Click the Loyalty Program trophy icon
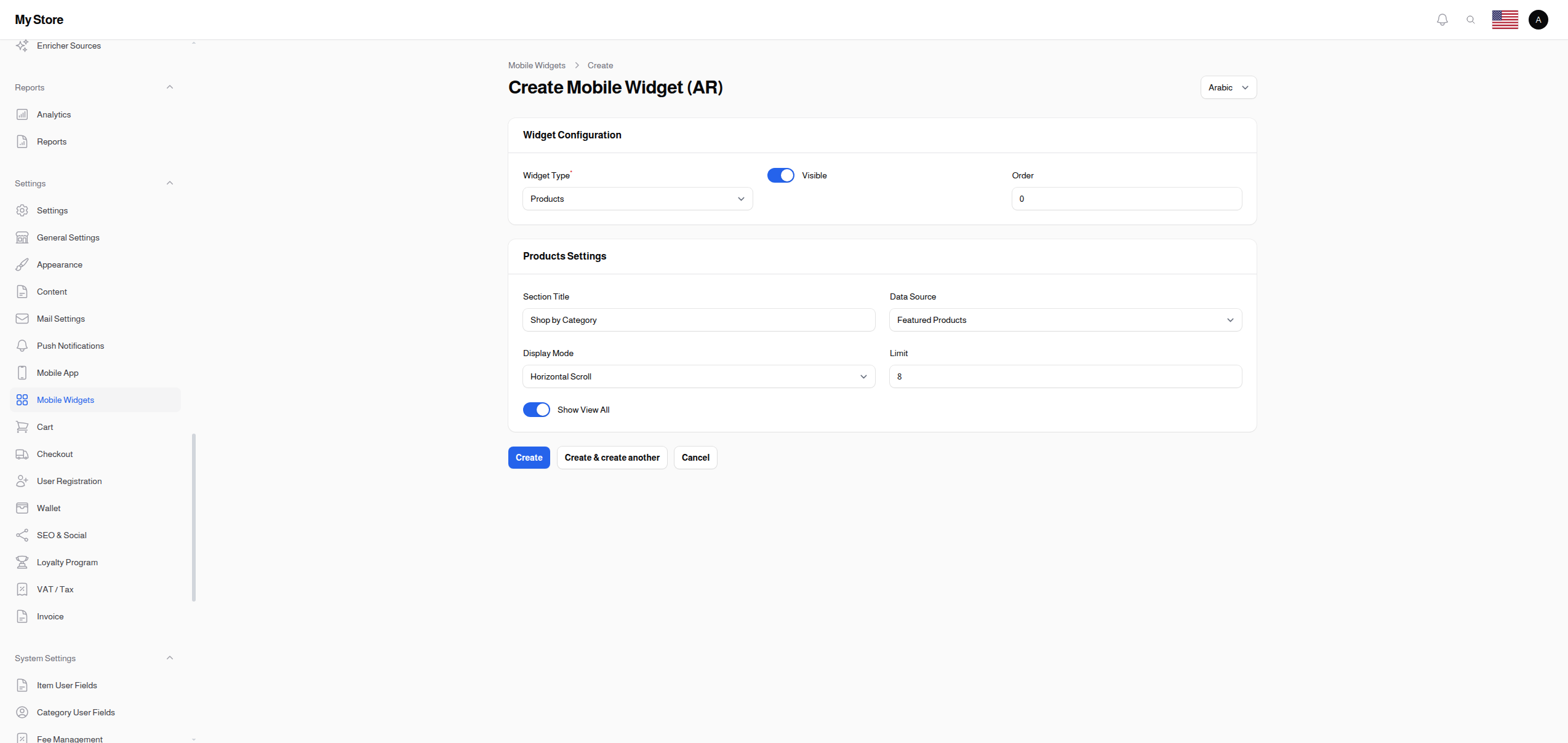The image size is (1568, 743). click(22, 562)
